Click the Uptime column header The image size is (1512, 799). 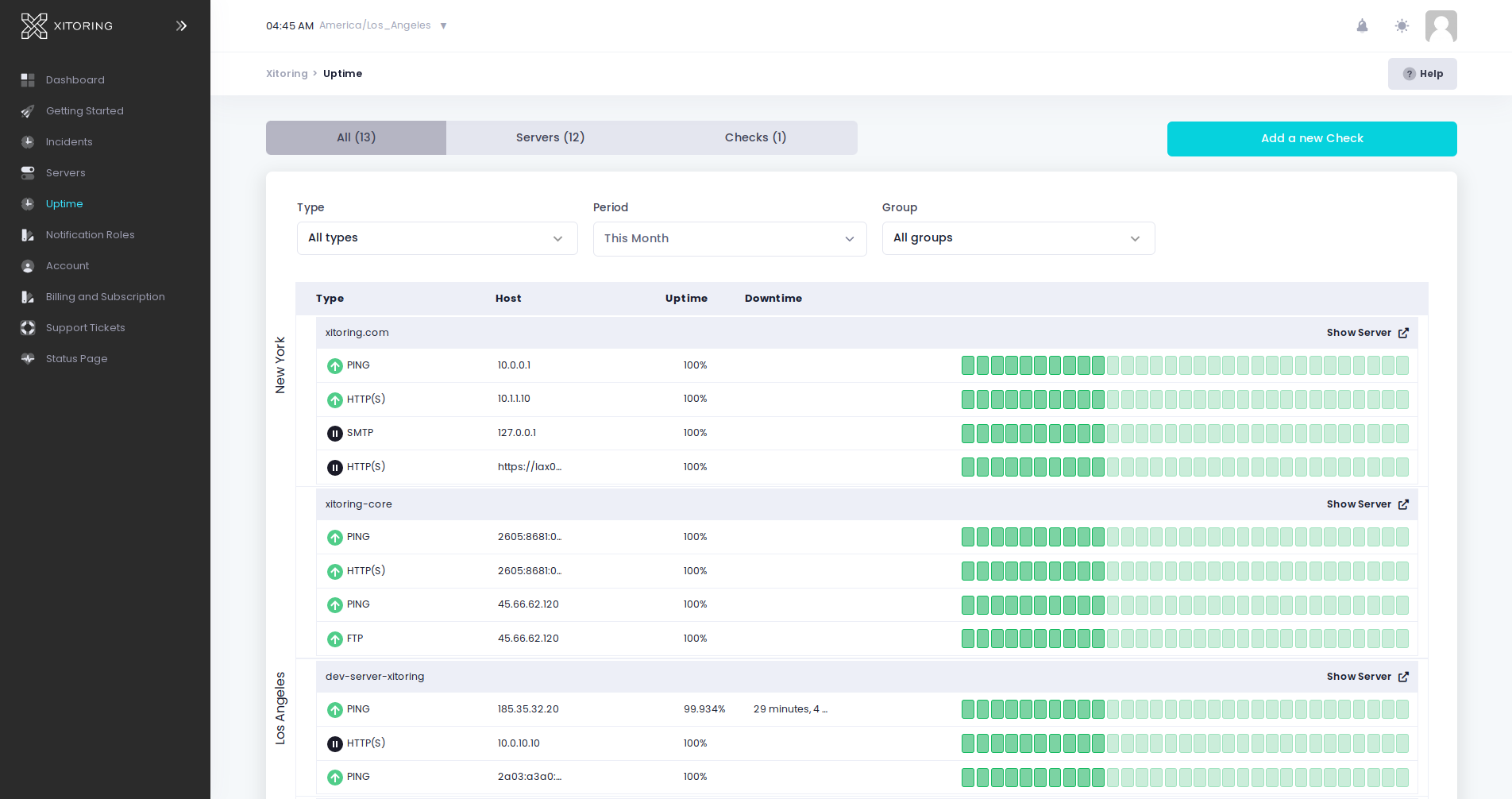coord(686,299)
